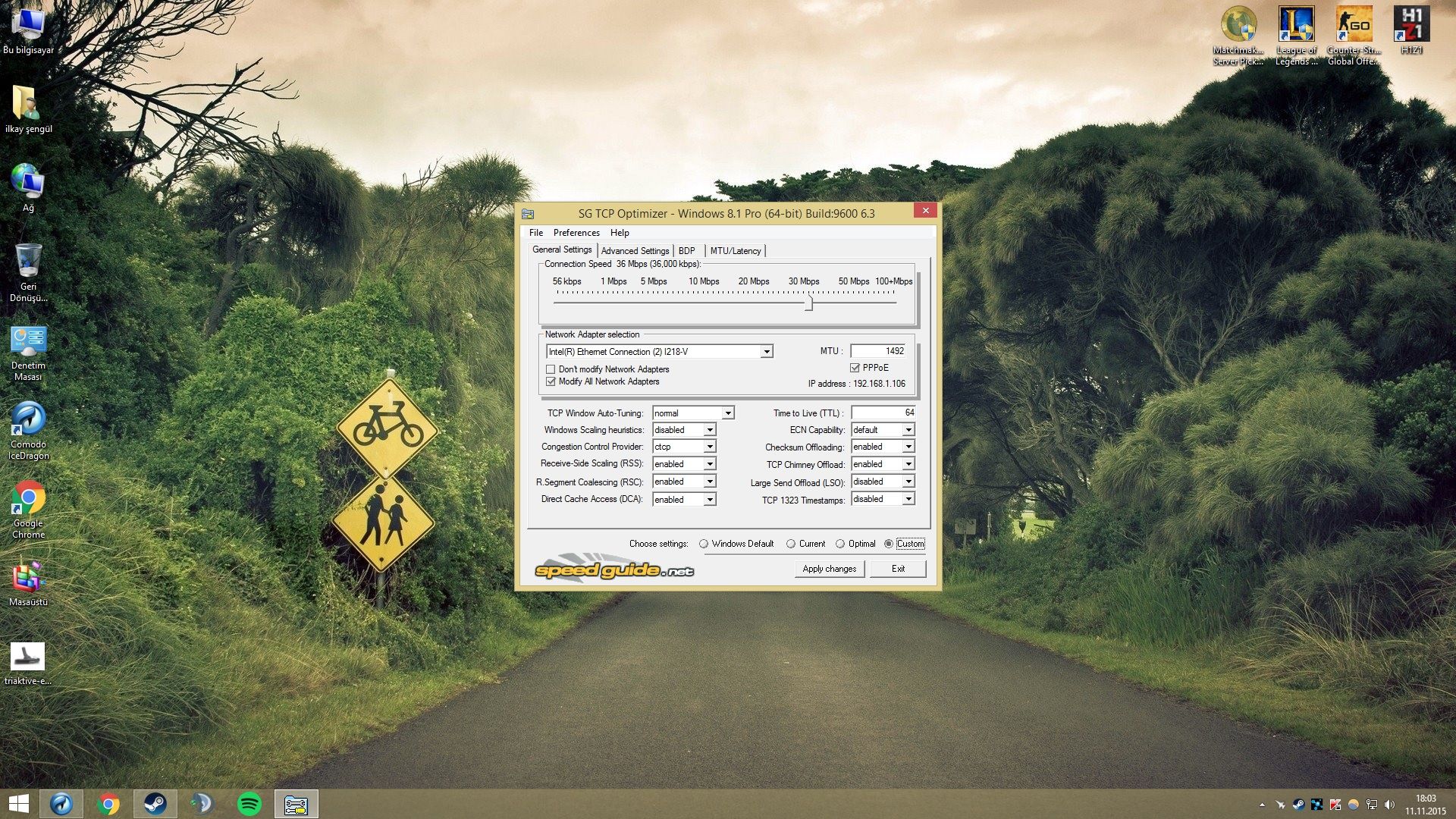Click the TCP Optimizer taskbar icon
Image resolution: width=1456 pixels, height=819 pixels.
[296, 804]
